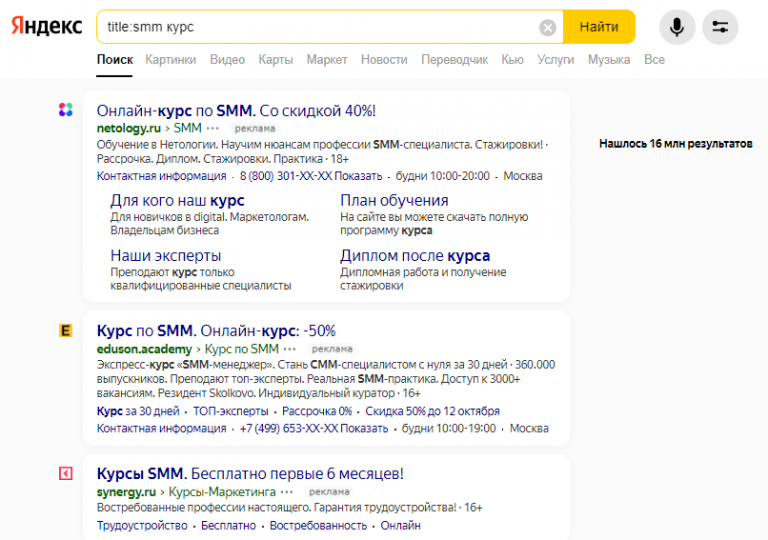Expand the Все services menu

(654, 60)
